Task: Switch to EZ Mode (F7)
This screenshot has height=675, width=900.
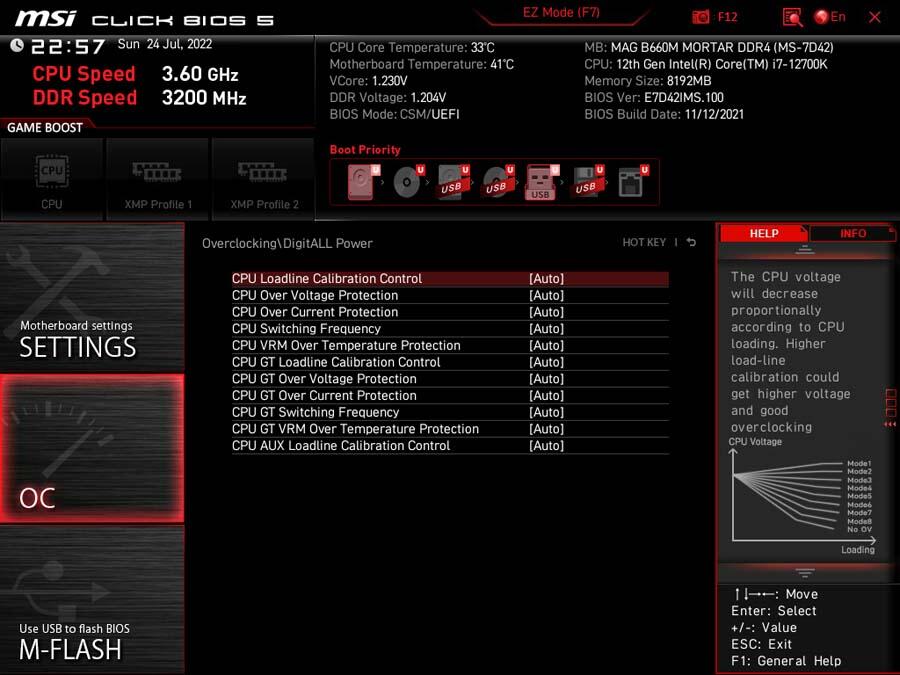Action: 561,13
